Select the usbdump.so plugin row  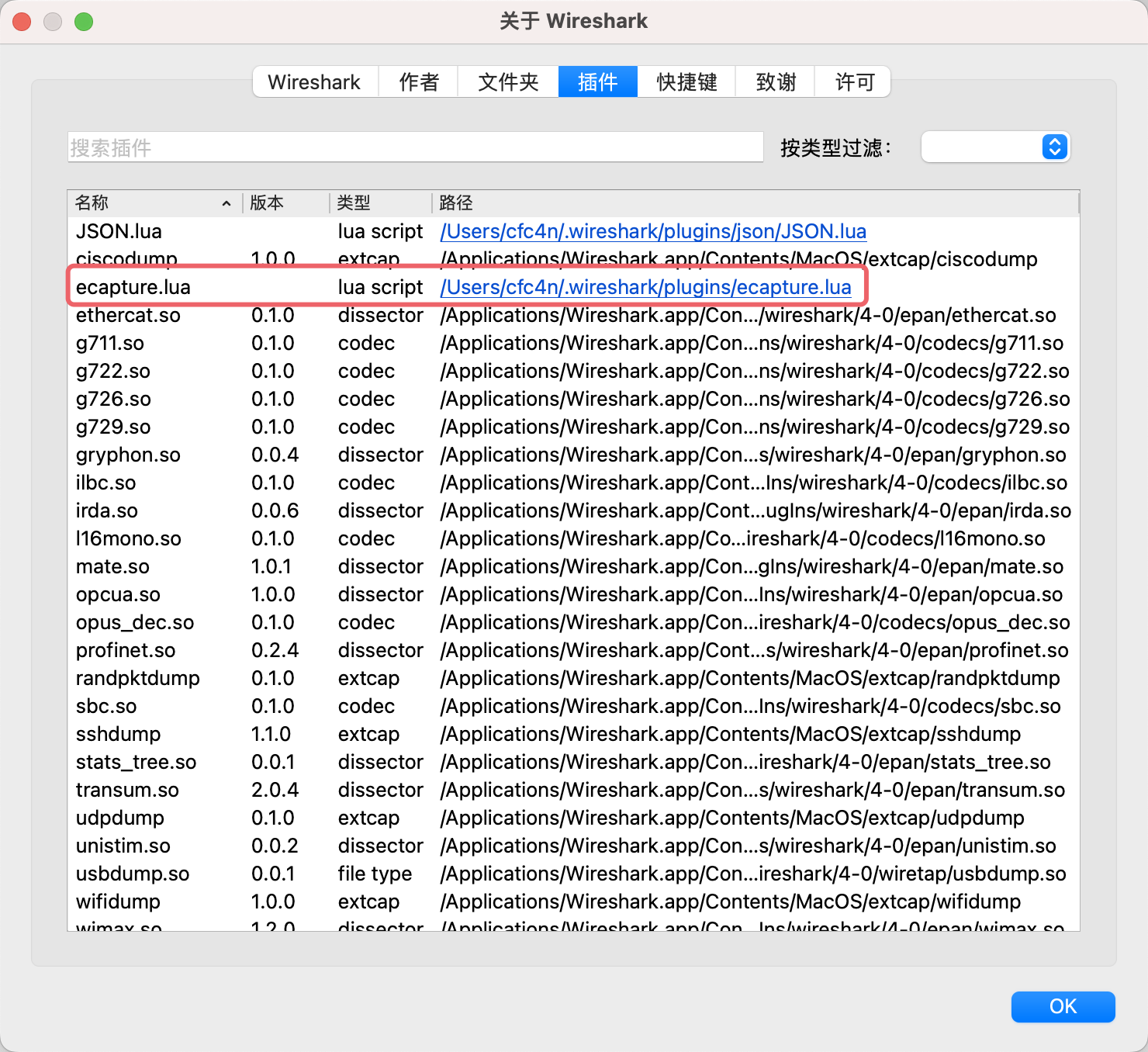click(573, 874)
